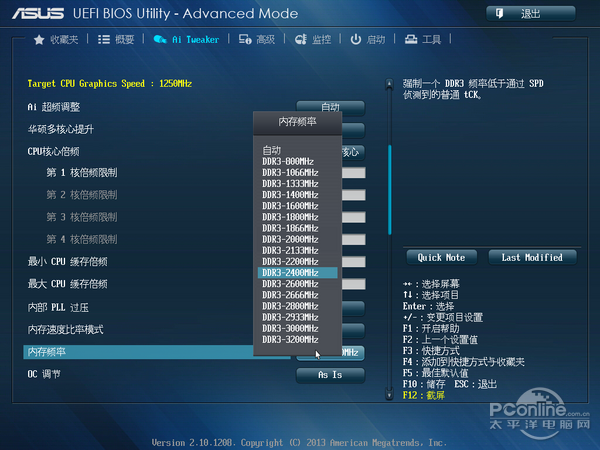
Task: Click the monitoring tab gauge icon
Action: (x=301, y=39)
